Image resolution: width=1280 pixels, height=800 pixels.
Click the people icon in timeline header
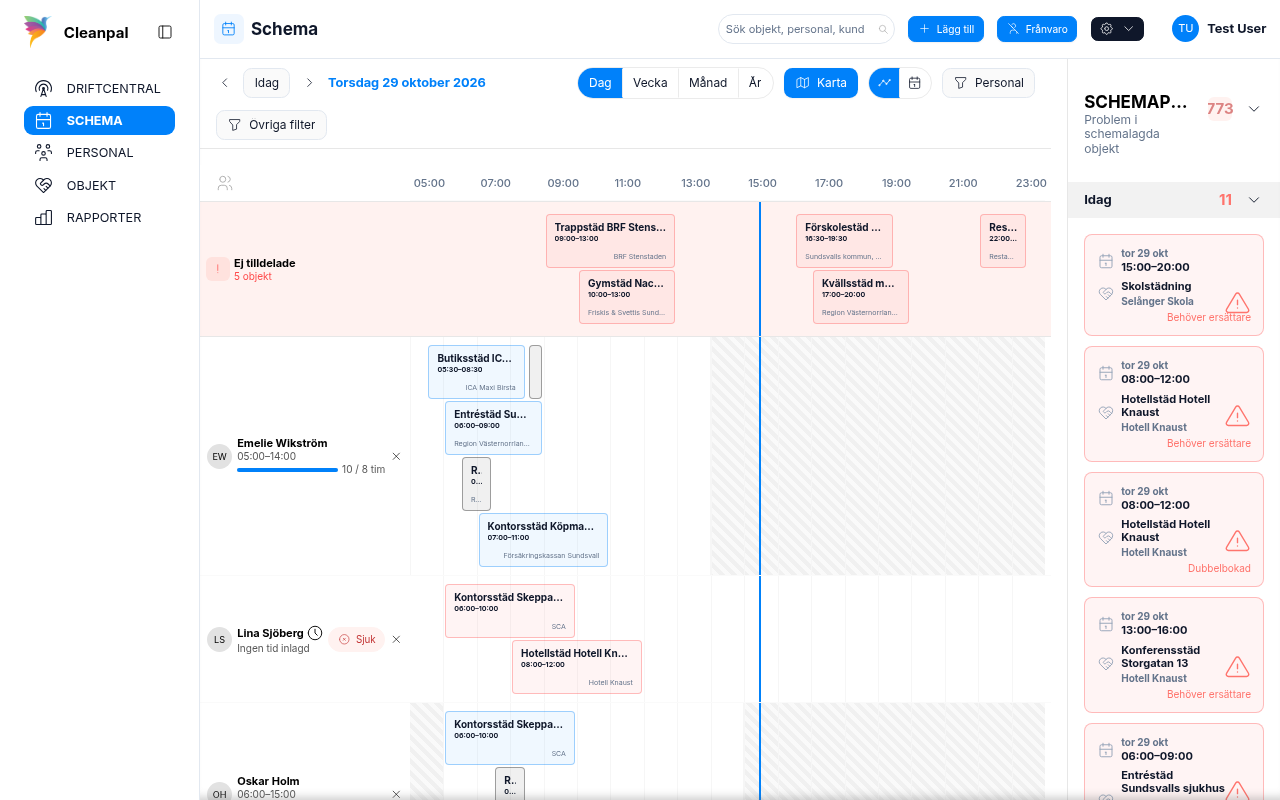(225, 183)
